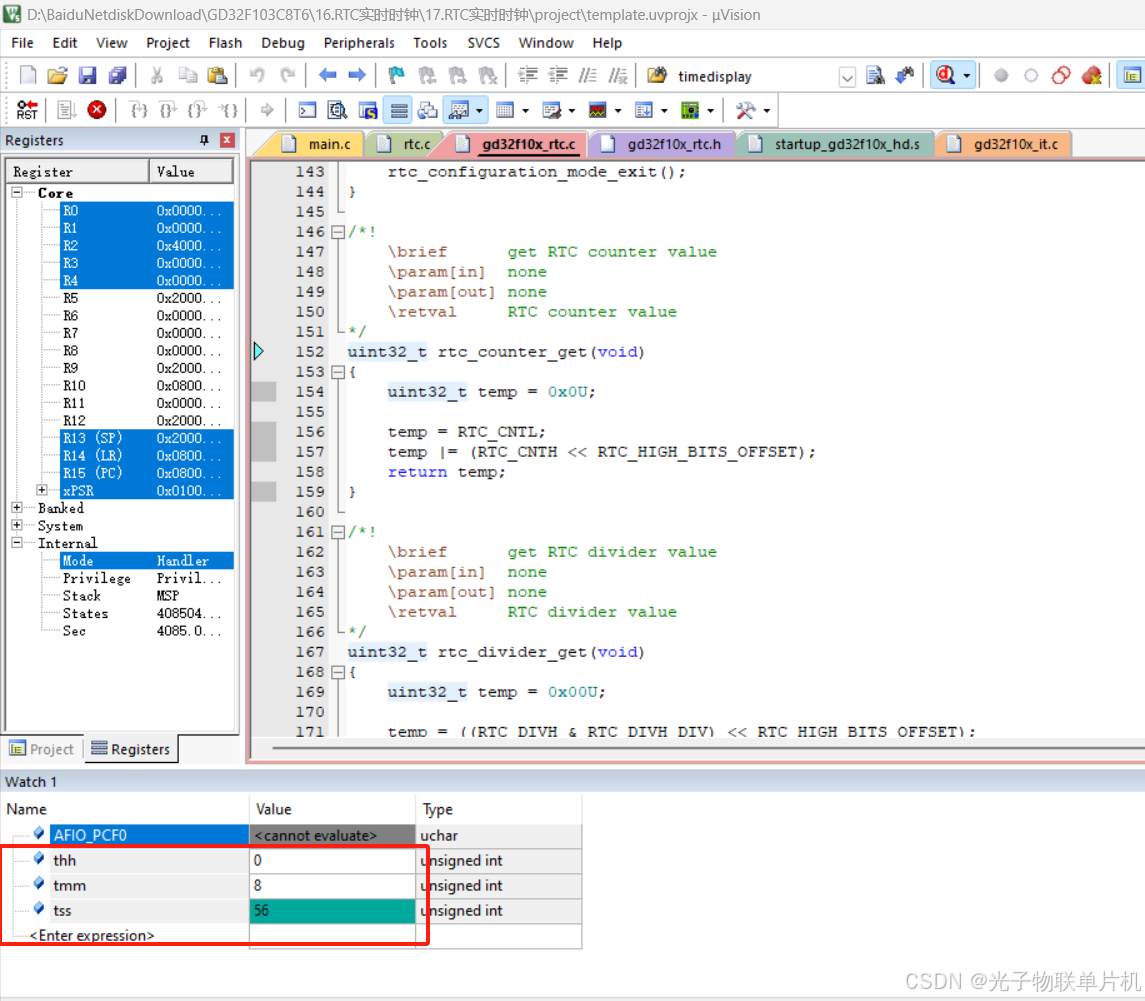This screenshot has height=1001, width=1145.
Task: Toggle the Watch windows icon
Action: pos(459,110)
